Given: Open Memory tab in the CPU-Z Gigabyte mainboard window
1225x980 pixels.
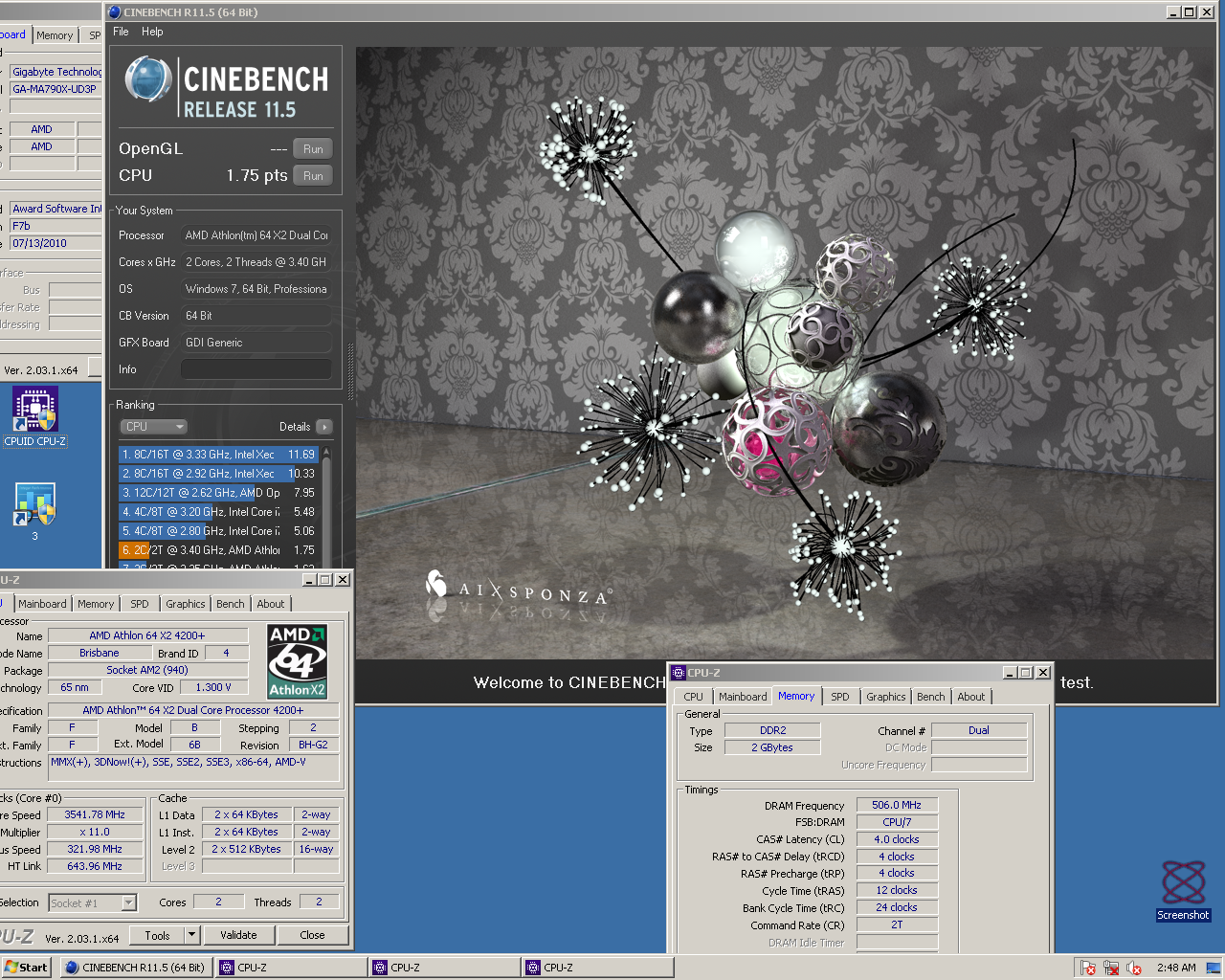Looking at the screenshot, I should tap(55, 35).
